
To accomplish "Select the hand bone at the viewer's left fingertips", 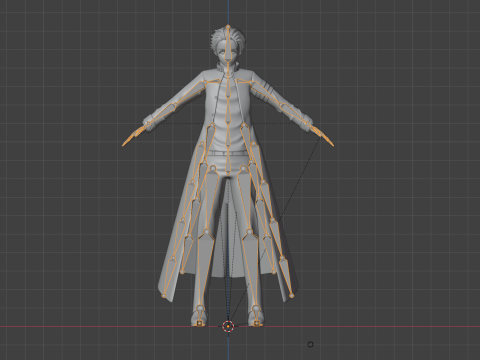I will point(134,135).
